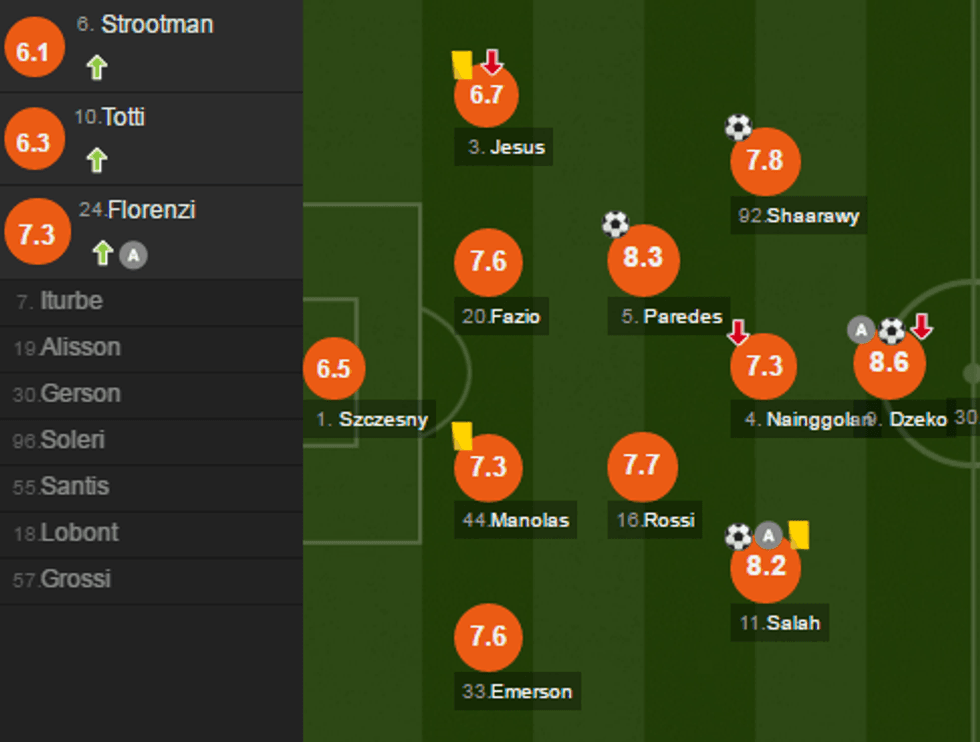
Task: Click the yellow card icon above Manolas
Action: (462, 435)
